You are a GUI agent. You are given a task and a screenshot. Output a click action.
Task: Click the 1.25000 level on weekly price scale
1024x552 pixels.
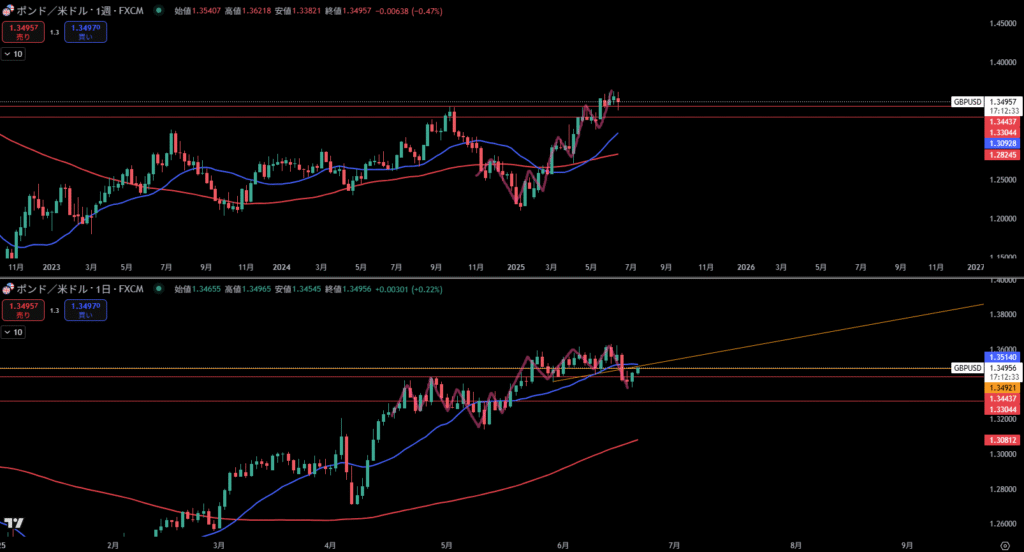(x=1002, y=180)
